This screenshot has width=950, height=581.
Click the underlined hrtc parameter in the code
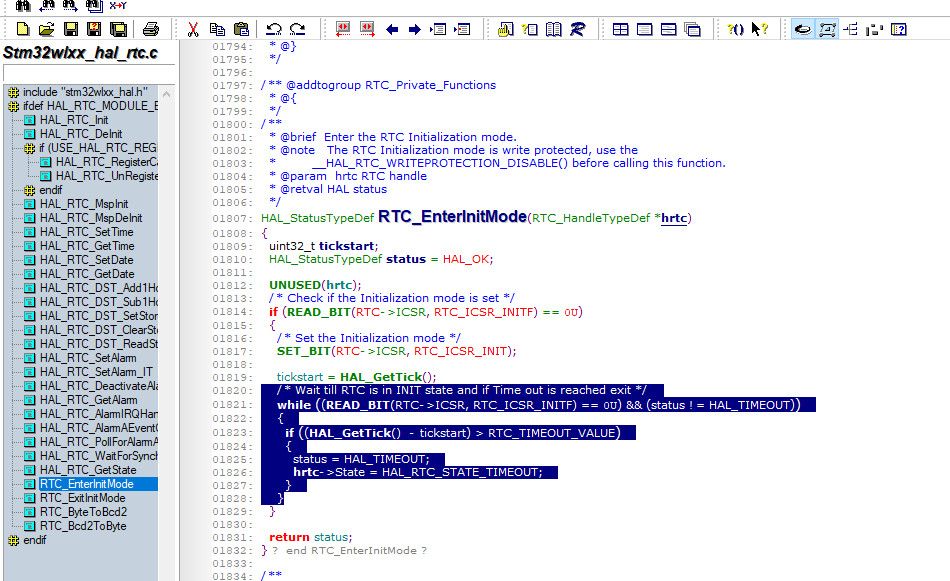[x=674, y=218]
